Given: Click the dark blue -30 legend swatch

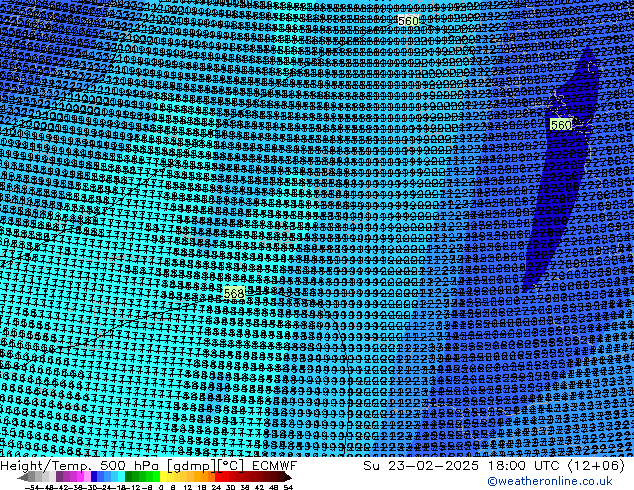Looking at the screenshot, I should [94, 477].
